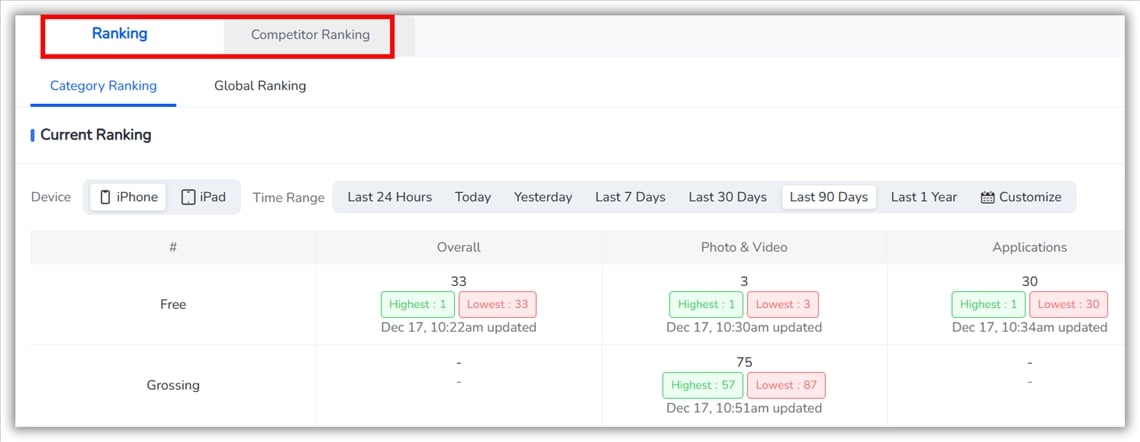This screenshot has height=442, width=1140.
Task: Select Last 90 Days time range
Action: point(828,197)
